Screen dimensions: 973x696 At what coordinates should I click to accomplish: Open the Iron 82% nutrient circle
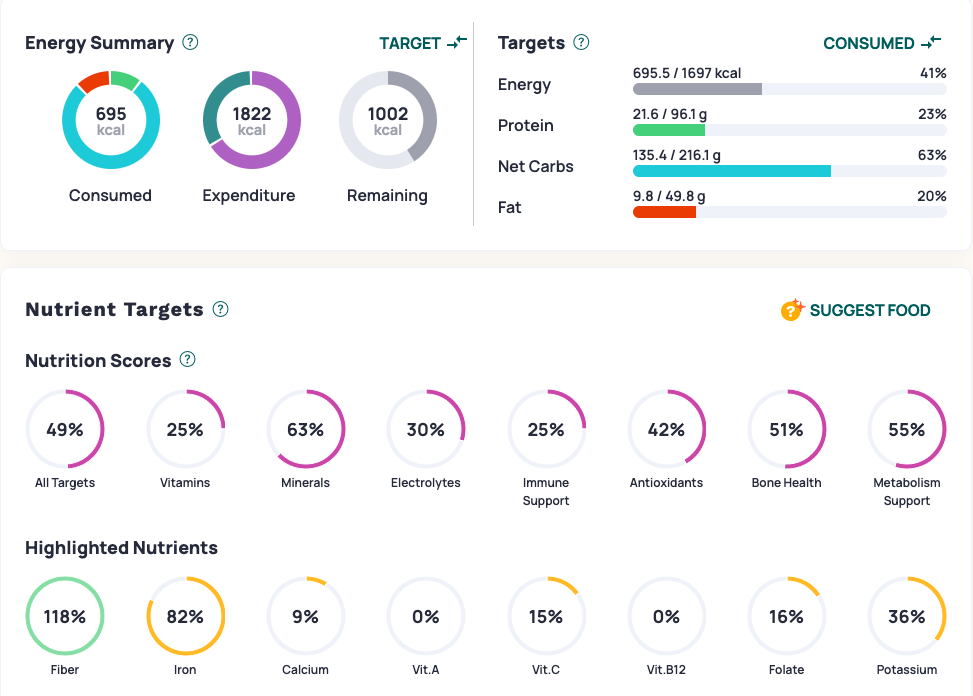[186, 617]
